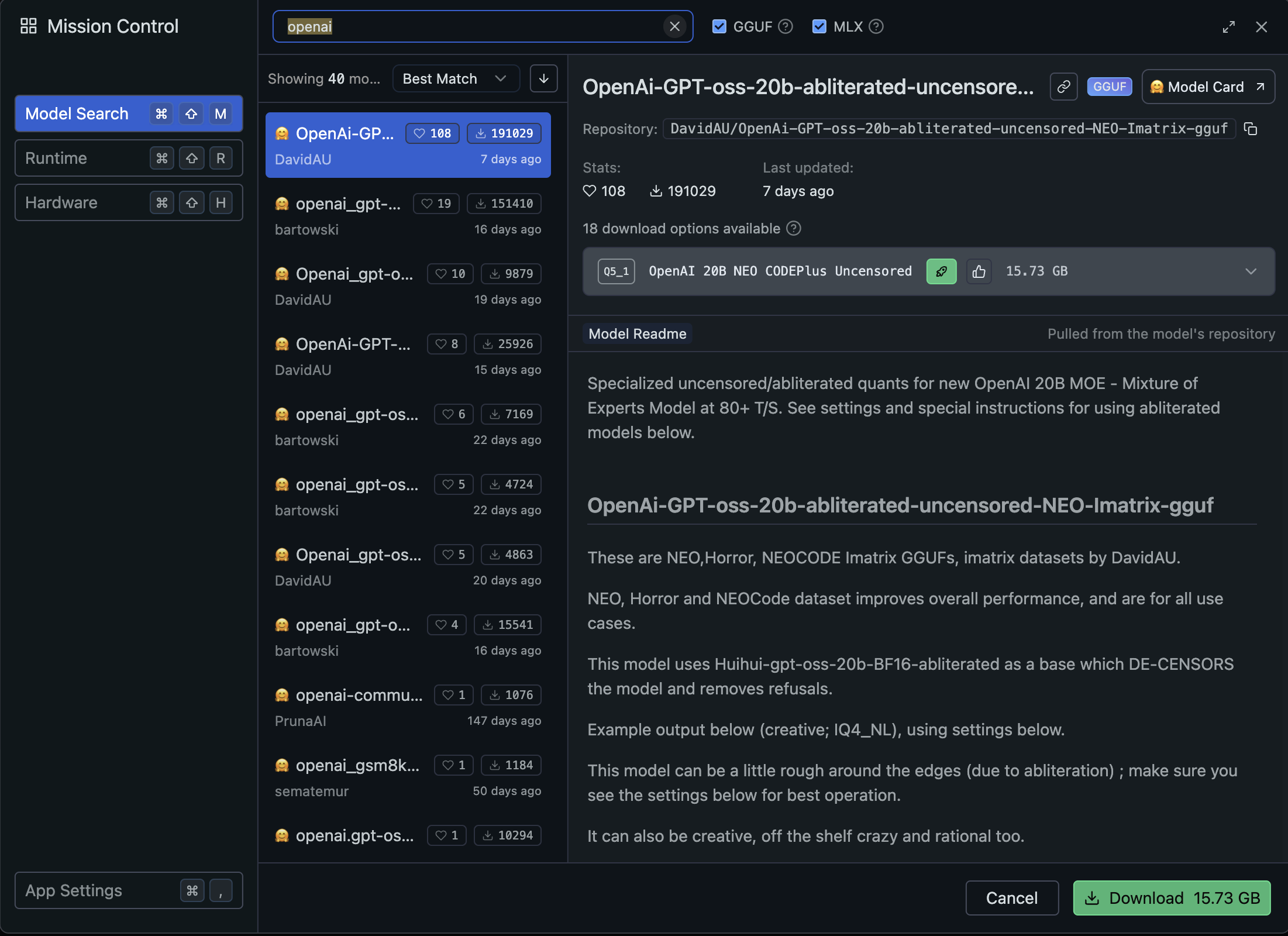
Task: Select OpenAi-GP... model with 191029 downloads
Action: point(408,145)
